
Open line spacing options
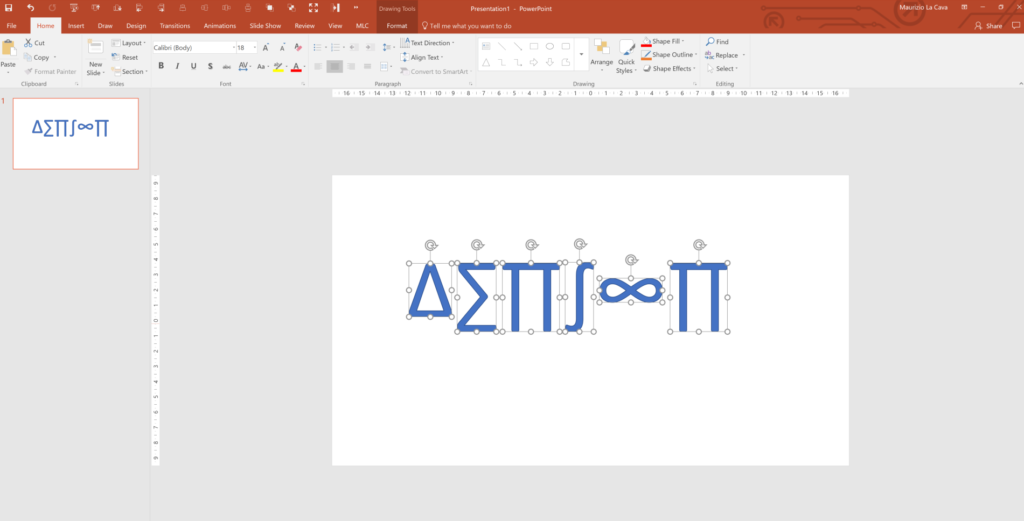388,48
